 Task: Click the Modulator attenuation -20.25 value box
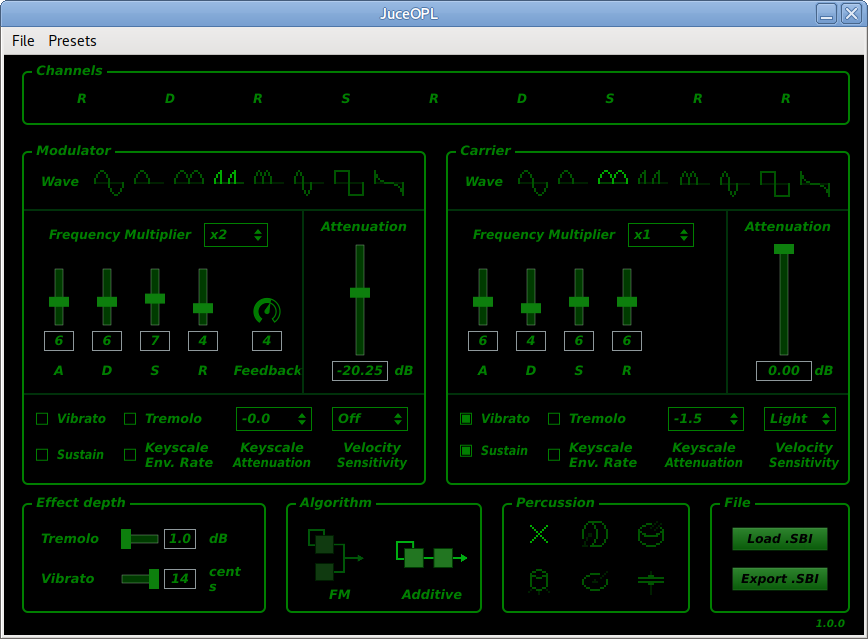click(x=360, y=371)
